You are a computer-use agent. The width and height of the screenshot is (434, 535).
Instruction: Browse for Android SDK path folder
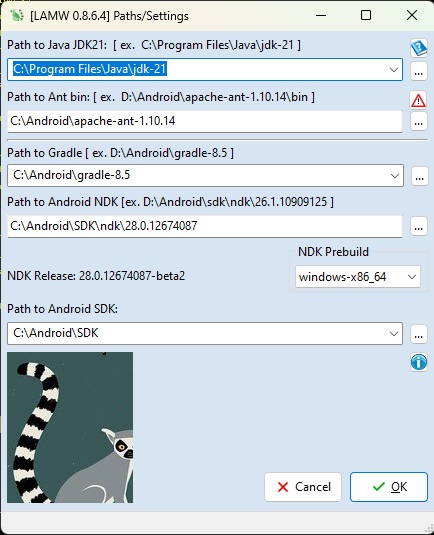tap(419, 334)
